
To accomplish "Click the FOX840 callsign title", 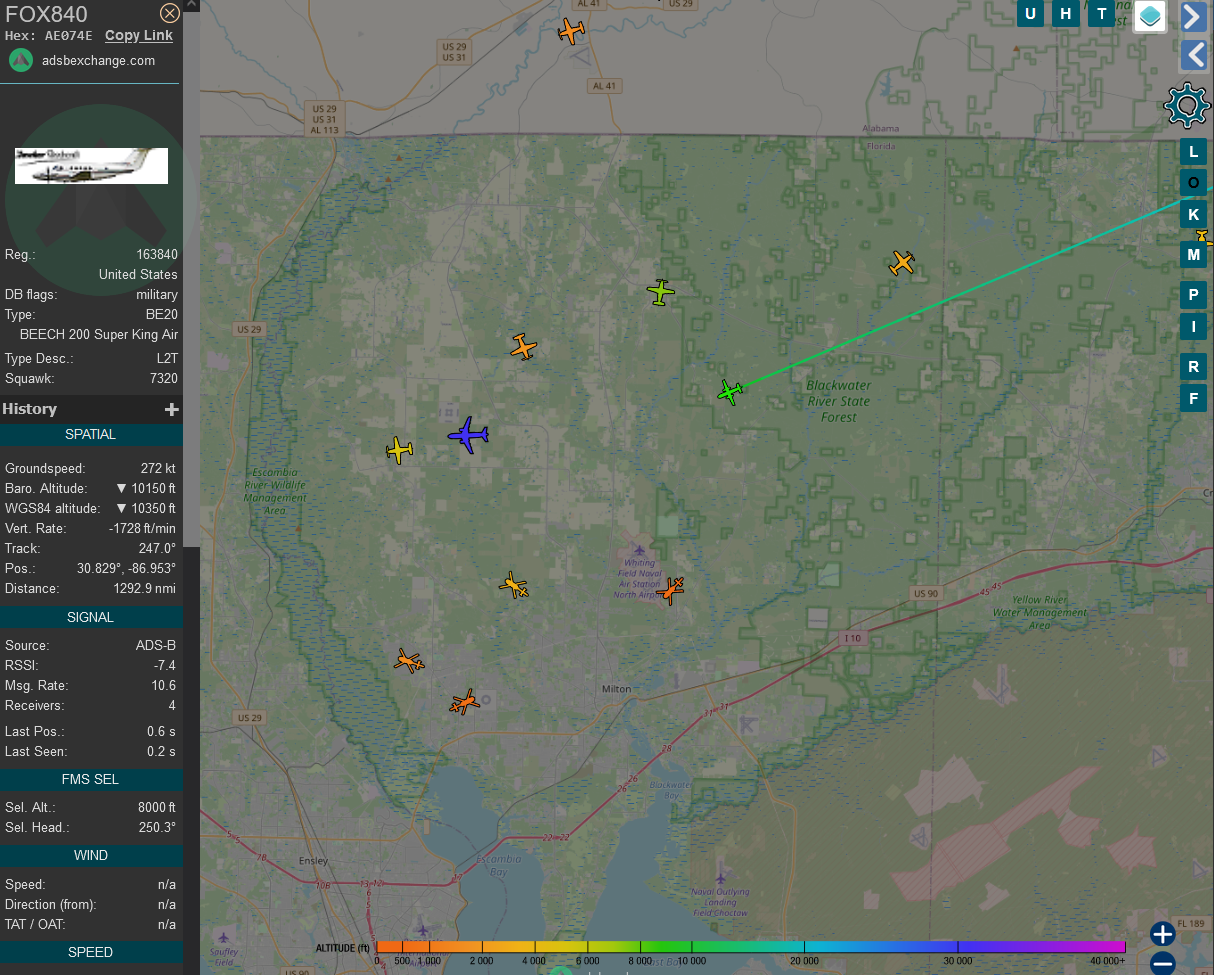I will [x=46, y=14].
